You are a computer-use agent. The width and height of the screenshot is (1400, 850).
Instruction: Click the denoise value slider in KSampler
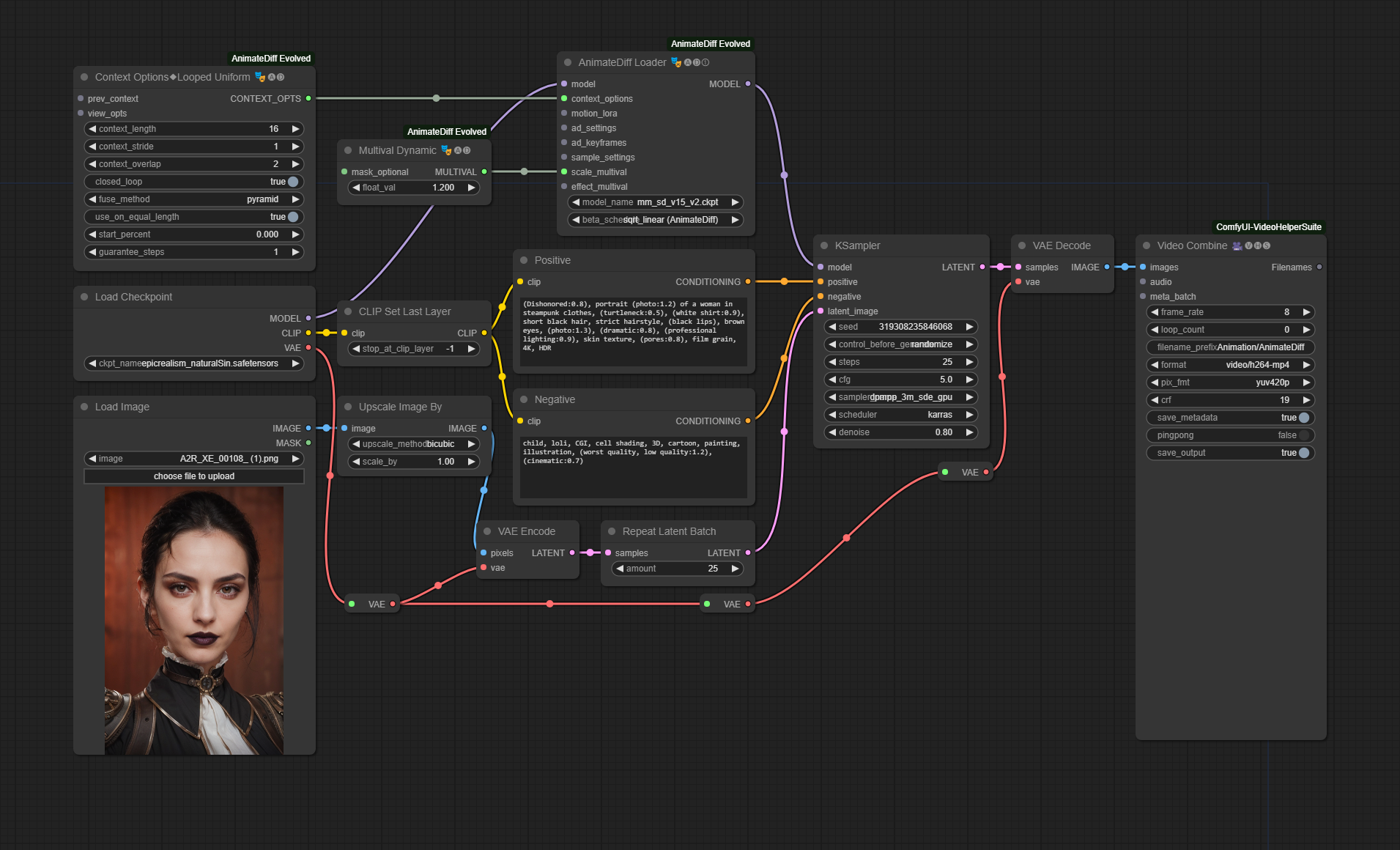(901, 432)
